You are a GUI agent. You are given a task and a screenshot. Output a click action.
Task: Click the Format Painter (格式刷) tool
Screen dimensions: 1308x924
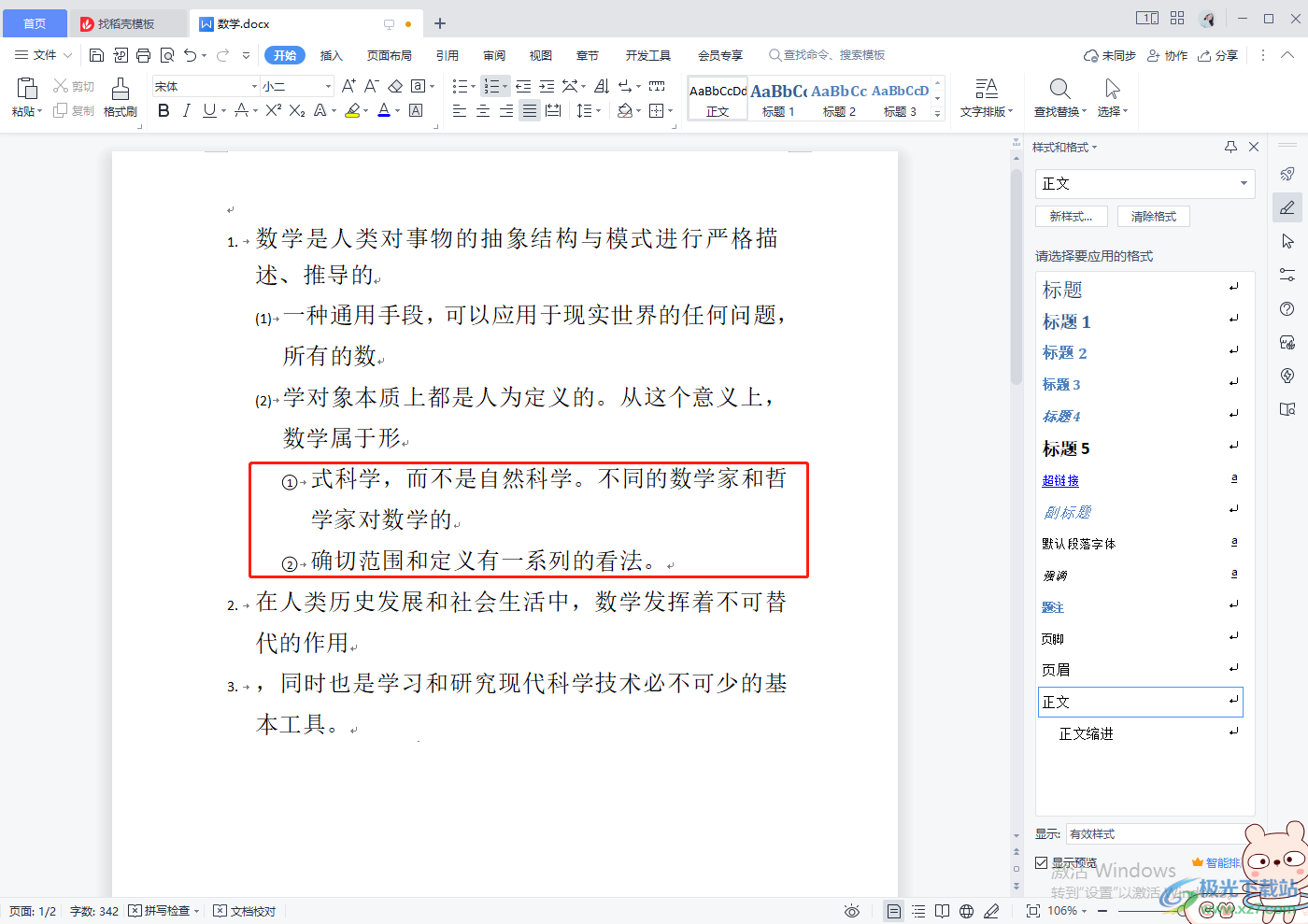121,97
